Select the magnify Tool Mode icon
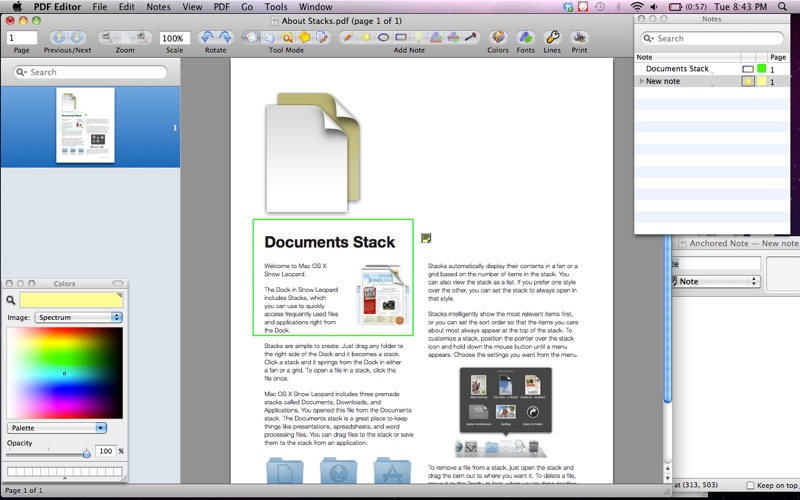Screen dimensions: 800x500 (x=287, y=37)
